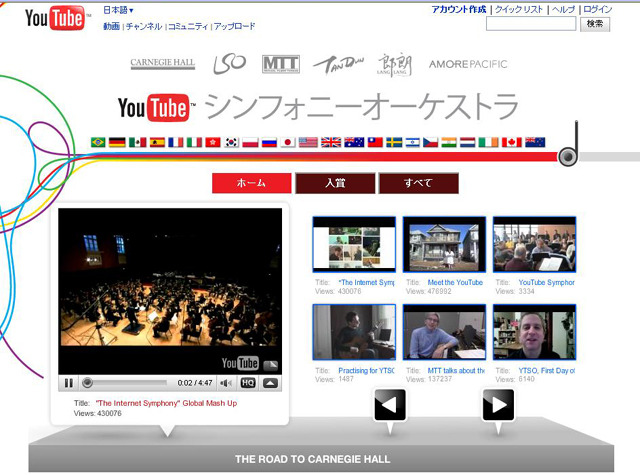Open 'Meet the YouTube' video thumbnail
Image resolution: width=640 pixels, height=475 pixels.
[x=444, y=244]
